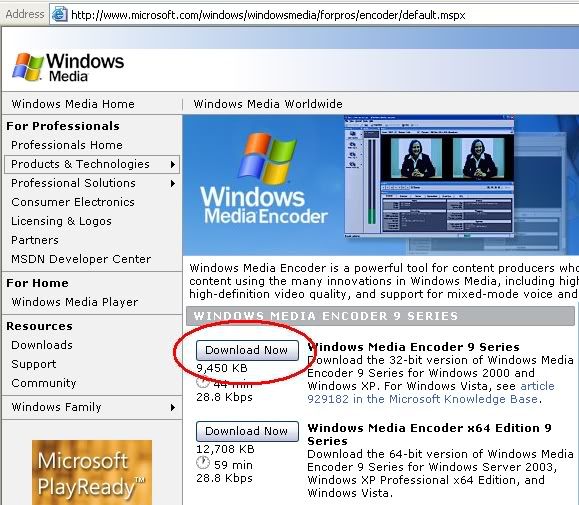Expand the Professional Solutions submenu arrow

coord(172,183)
